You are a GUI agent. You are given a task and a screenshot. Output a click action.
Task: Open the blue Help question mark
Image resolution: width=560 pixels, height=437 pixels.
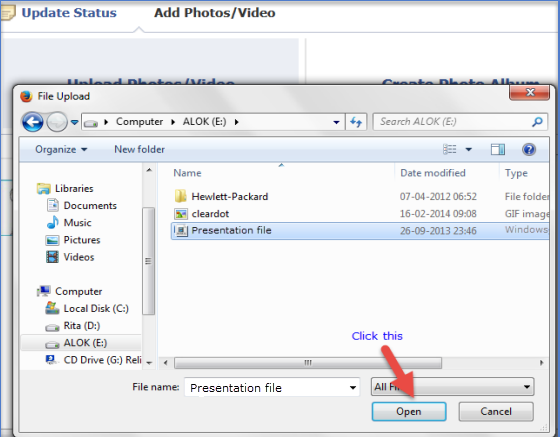[x=529, y=149]
